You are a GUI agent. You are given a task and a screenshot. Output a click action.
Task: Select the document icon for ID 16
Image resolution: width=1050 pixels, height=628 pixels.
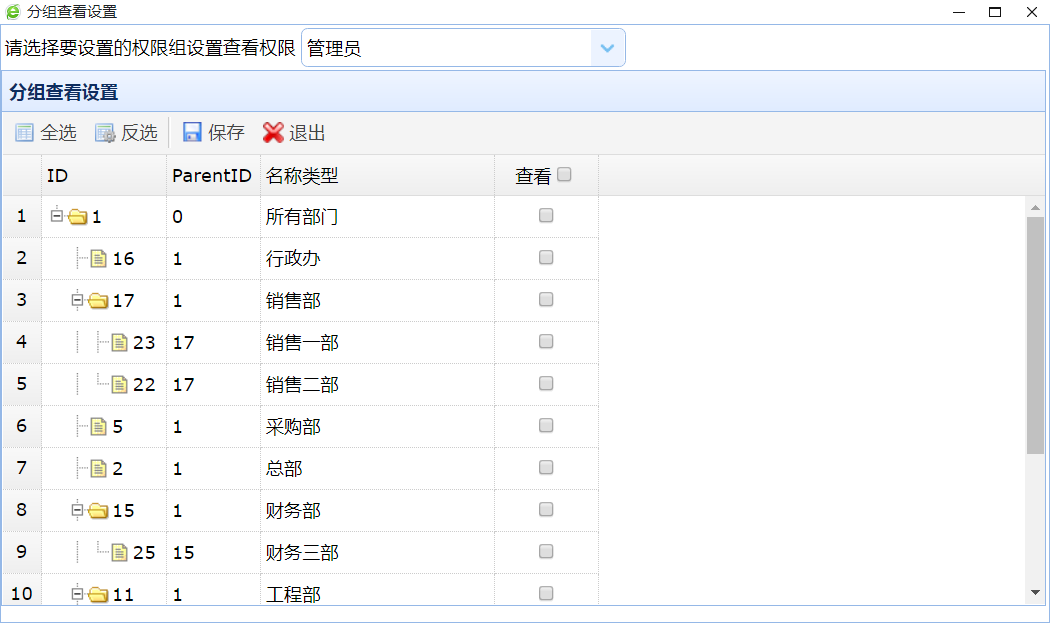[98, 259]
